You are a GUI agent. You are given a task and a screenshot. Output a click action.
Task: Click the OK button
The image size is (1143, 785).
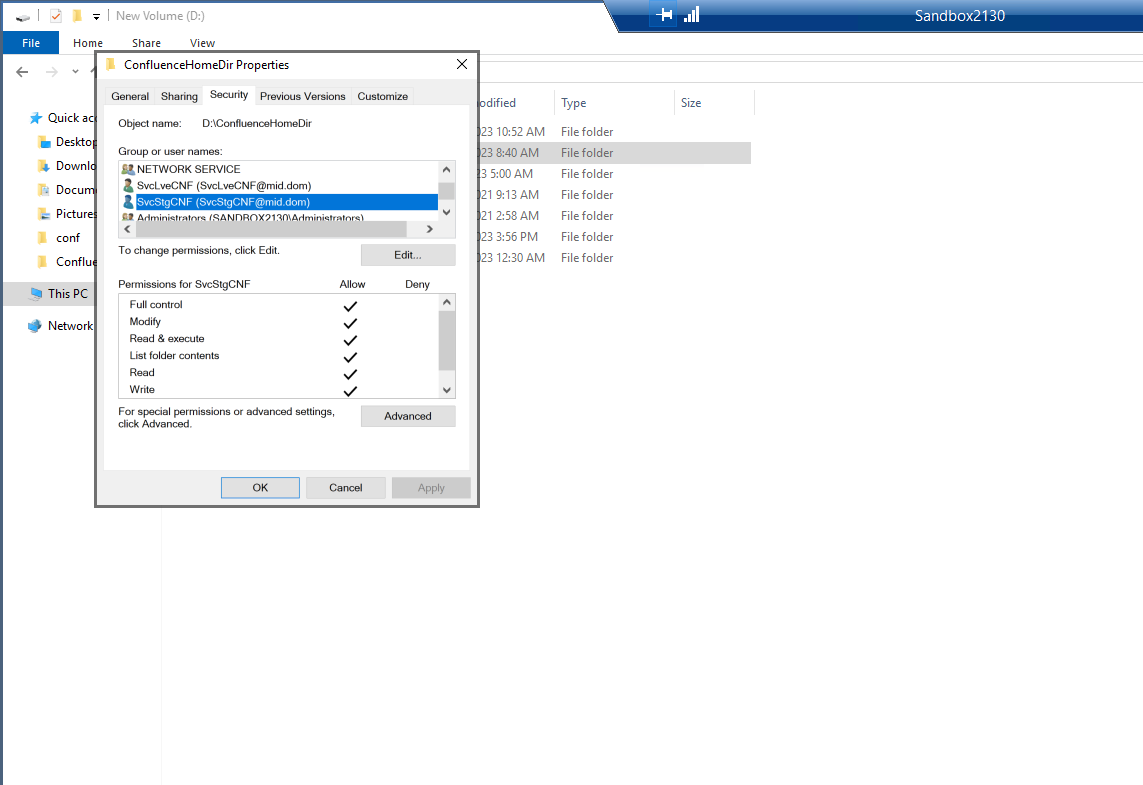(260, 488)
